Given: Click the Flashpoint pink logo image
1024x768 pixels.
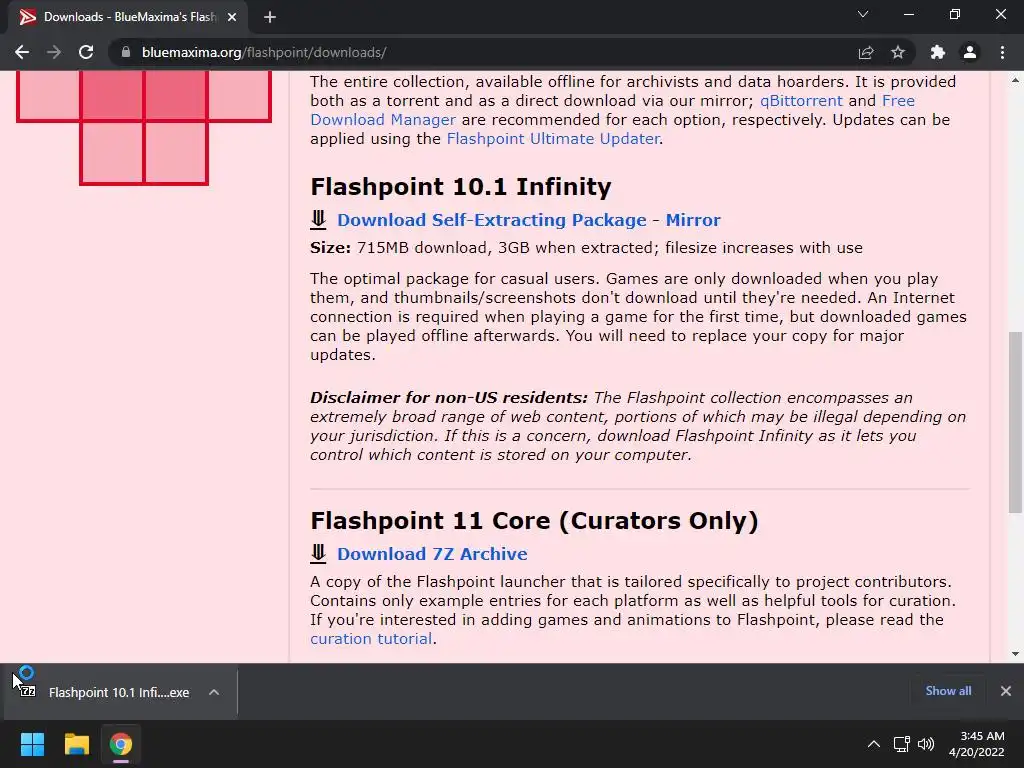Looking at the screenshot, I should 144,127.
